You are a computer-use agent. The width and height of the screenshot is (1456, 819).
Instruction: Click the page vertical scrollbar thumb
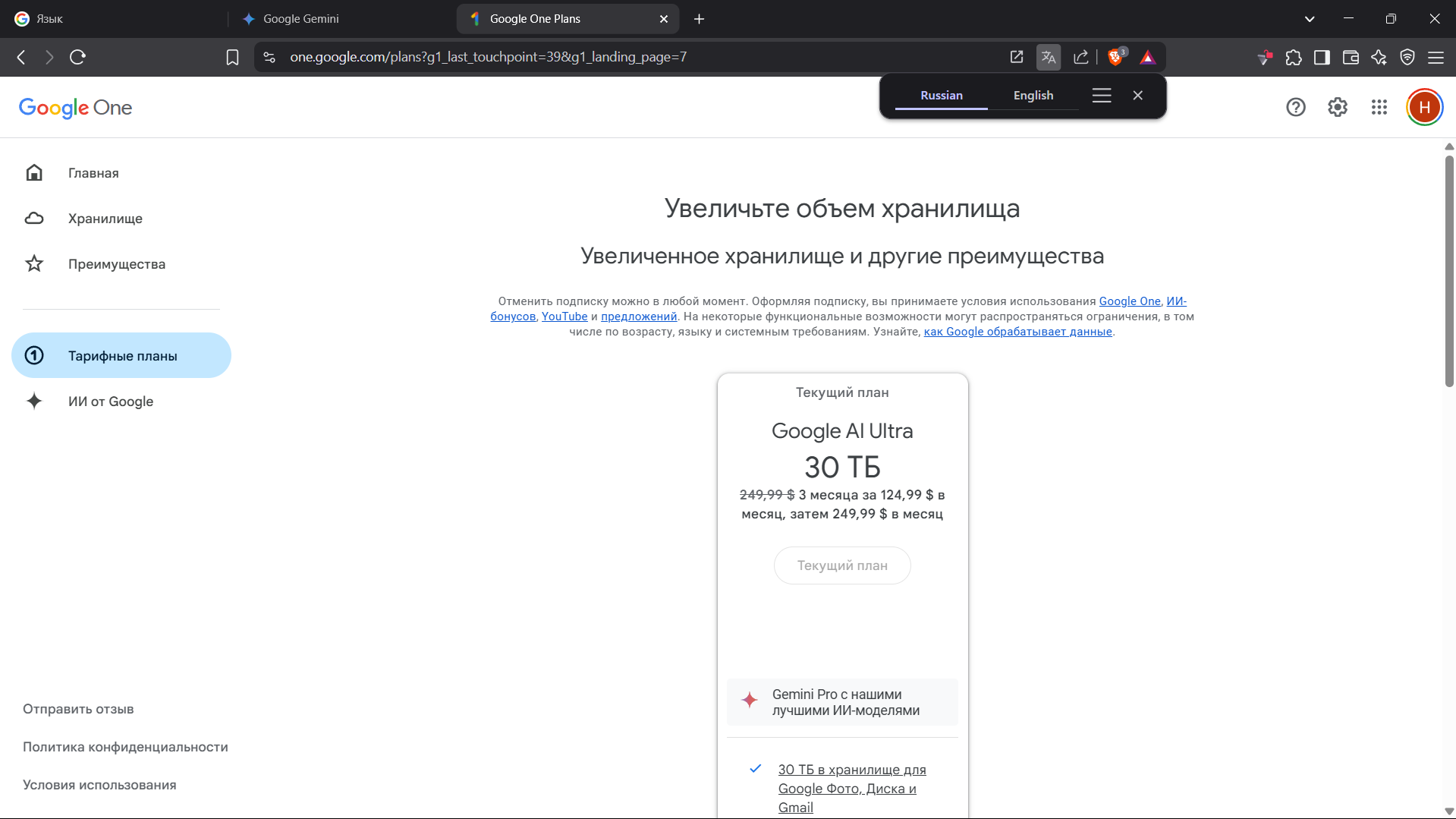tap(1449, 271)
